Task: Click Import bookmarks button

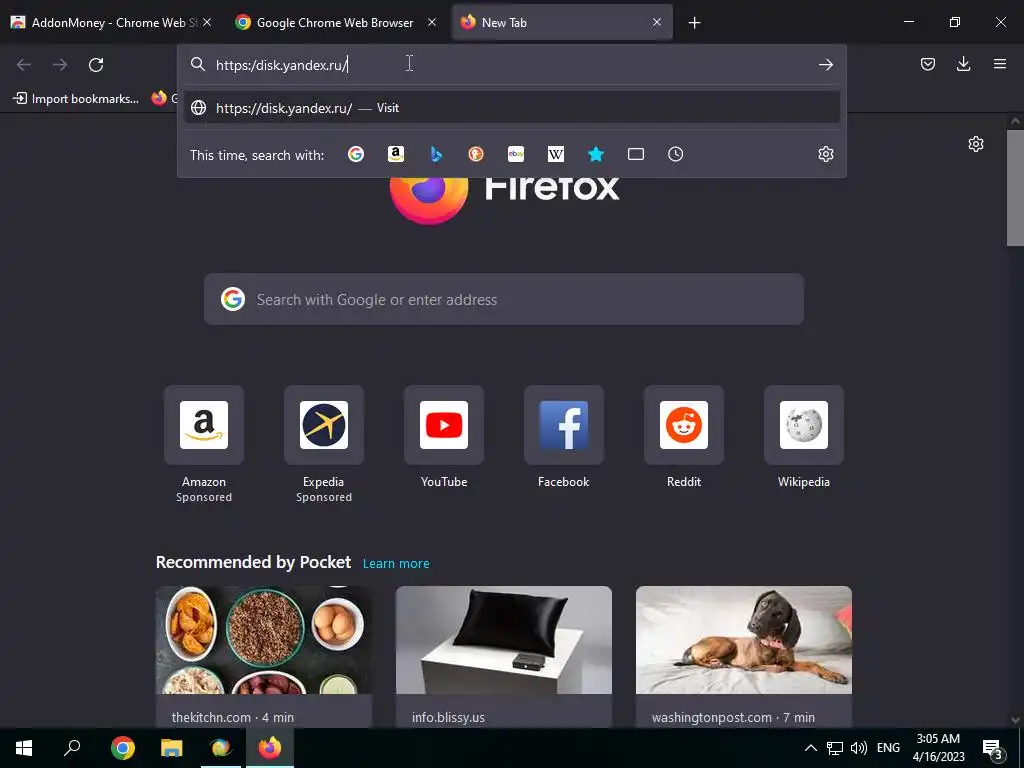Action: [x=76, y=99]
